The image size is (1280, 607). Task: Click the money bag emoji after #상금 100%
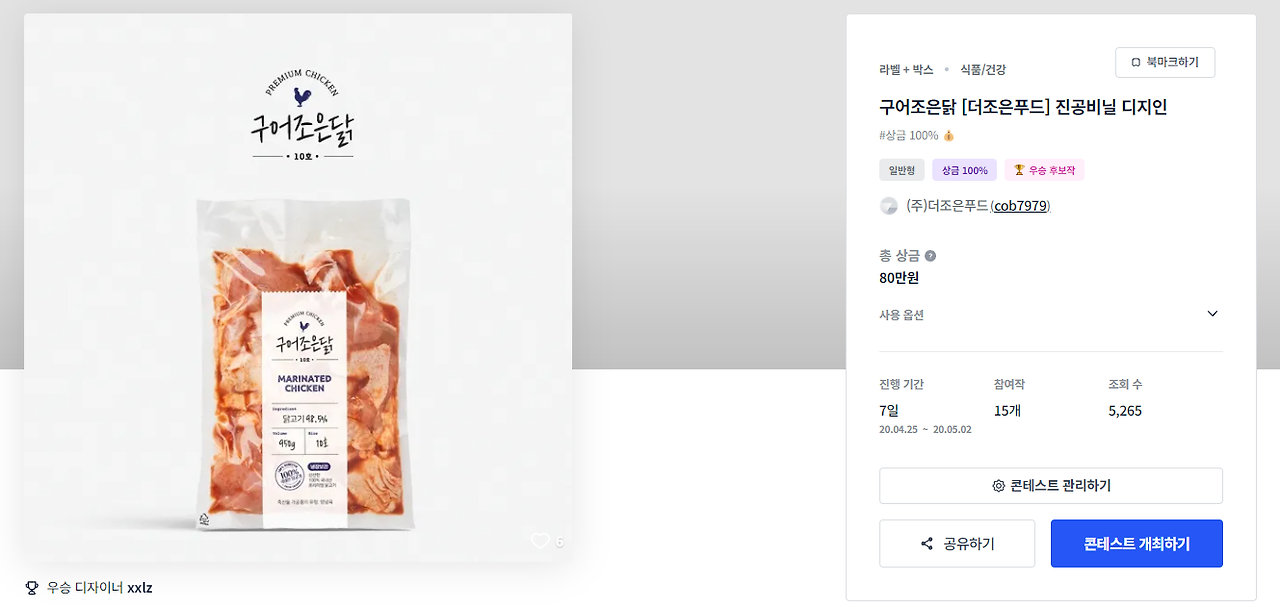tap(949, 136)
